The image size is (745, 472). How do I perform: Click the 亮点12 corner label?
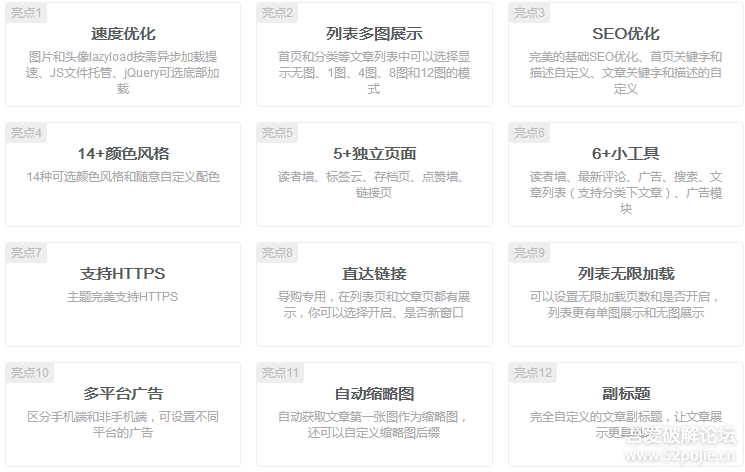[x=532, y=373]
